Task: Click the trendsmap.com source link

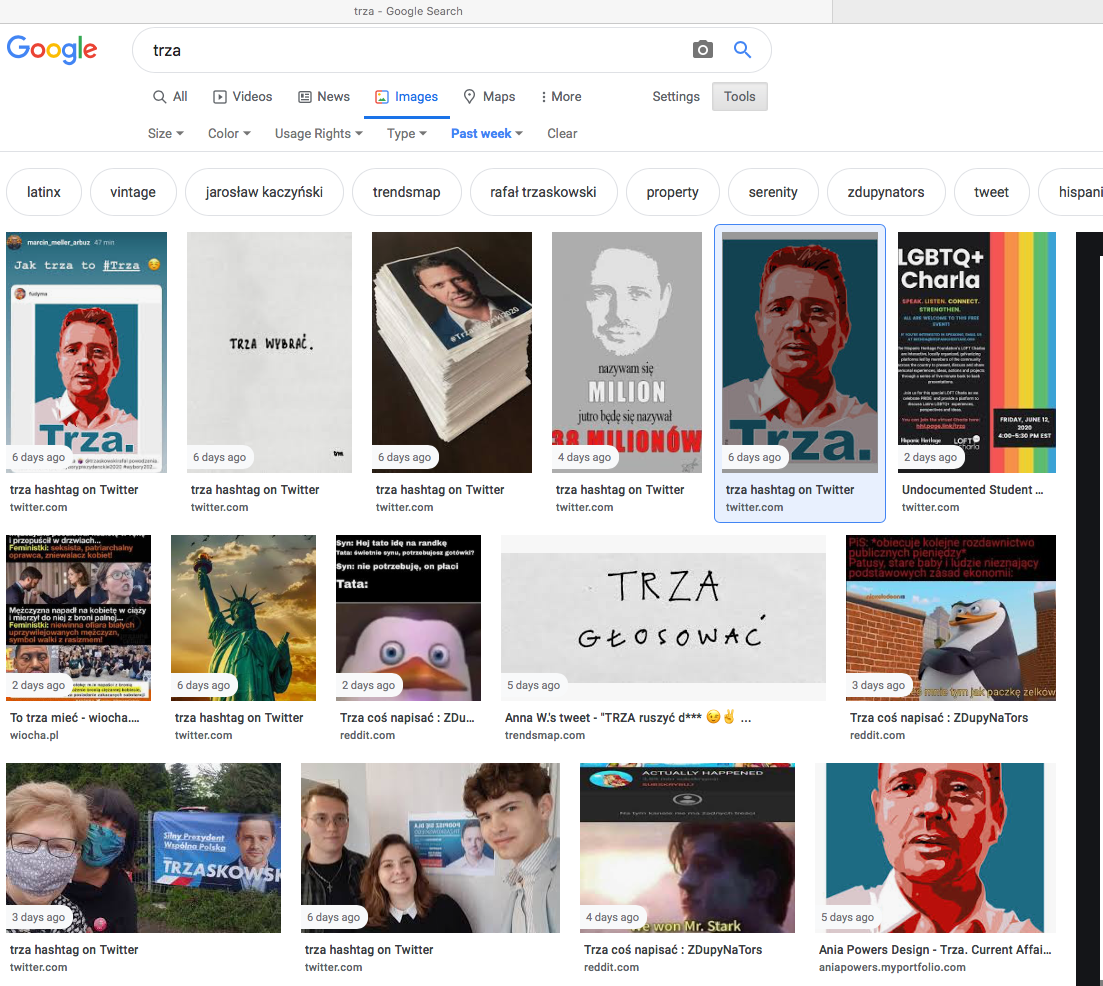Action: click(x=544, y=735)
